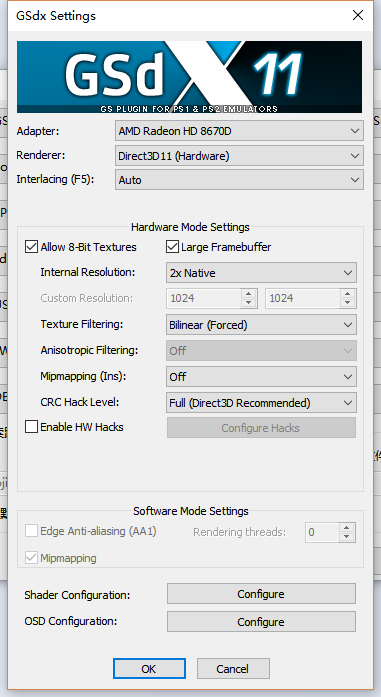Open OSD Configuration via Configure button
Screen dimensions: 381x697
click(261, 621)
